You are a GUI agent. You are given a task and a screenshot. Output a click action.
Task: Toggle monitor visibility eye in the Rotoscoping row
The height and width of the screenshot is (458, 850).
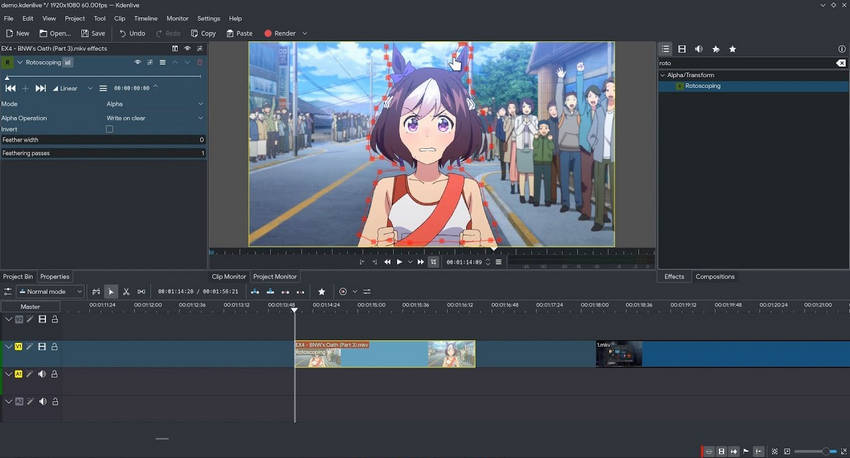138,62
